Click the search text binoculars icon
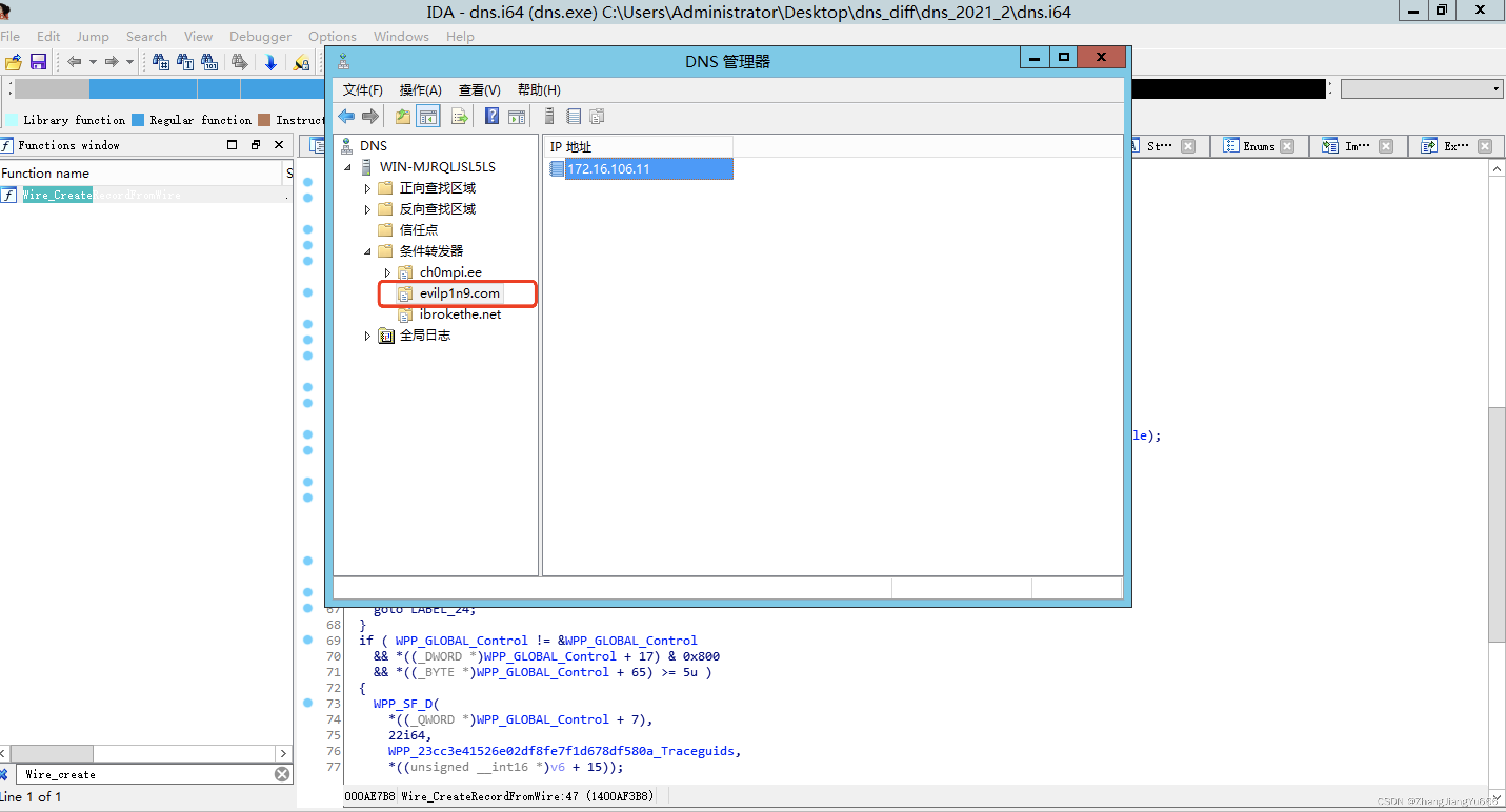 click(185, 62)
